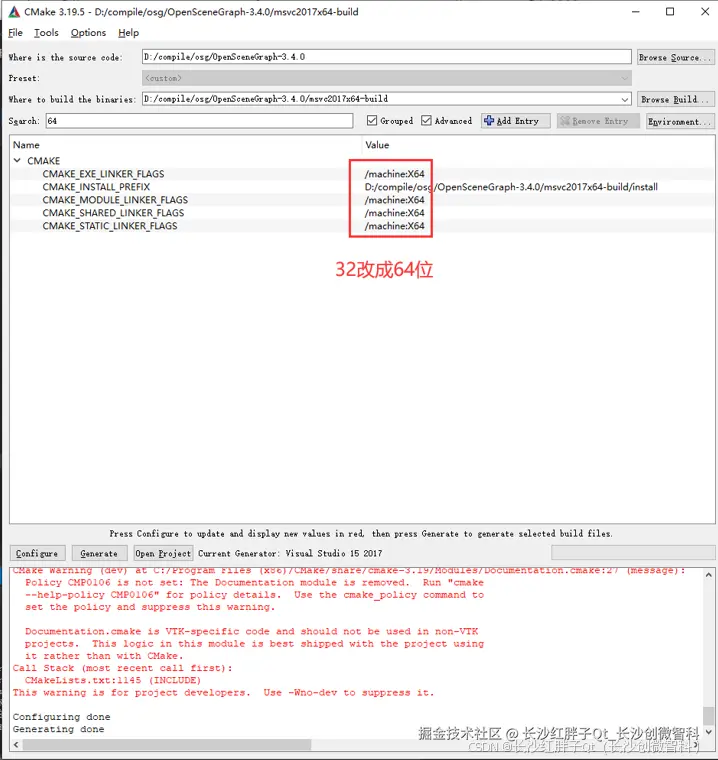Click the 'Current Generator: Visual Studio 15 2017' label

pyautogui.click(x=290, y=553)
